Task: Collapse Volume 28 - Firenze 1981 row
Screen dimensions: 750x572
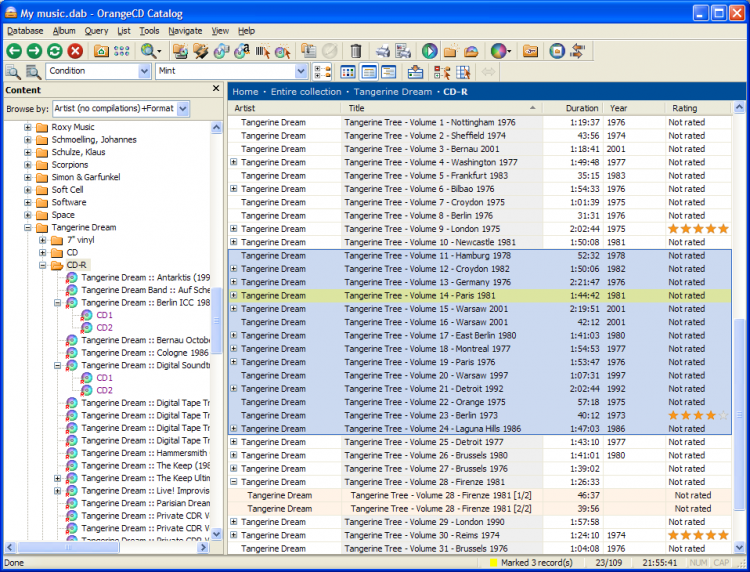Action: point(233,482)
